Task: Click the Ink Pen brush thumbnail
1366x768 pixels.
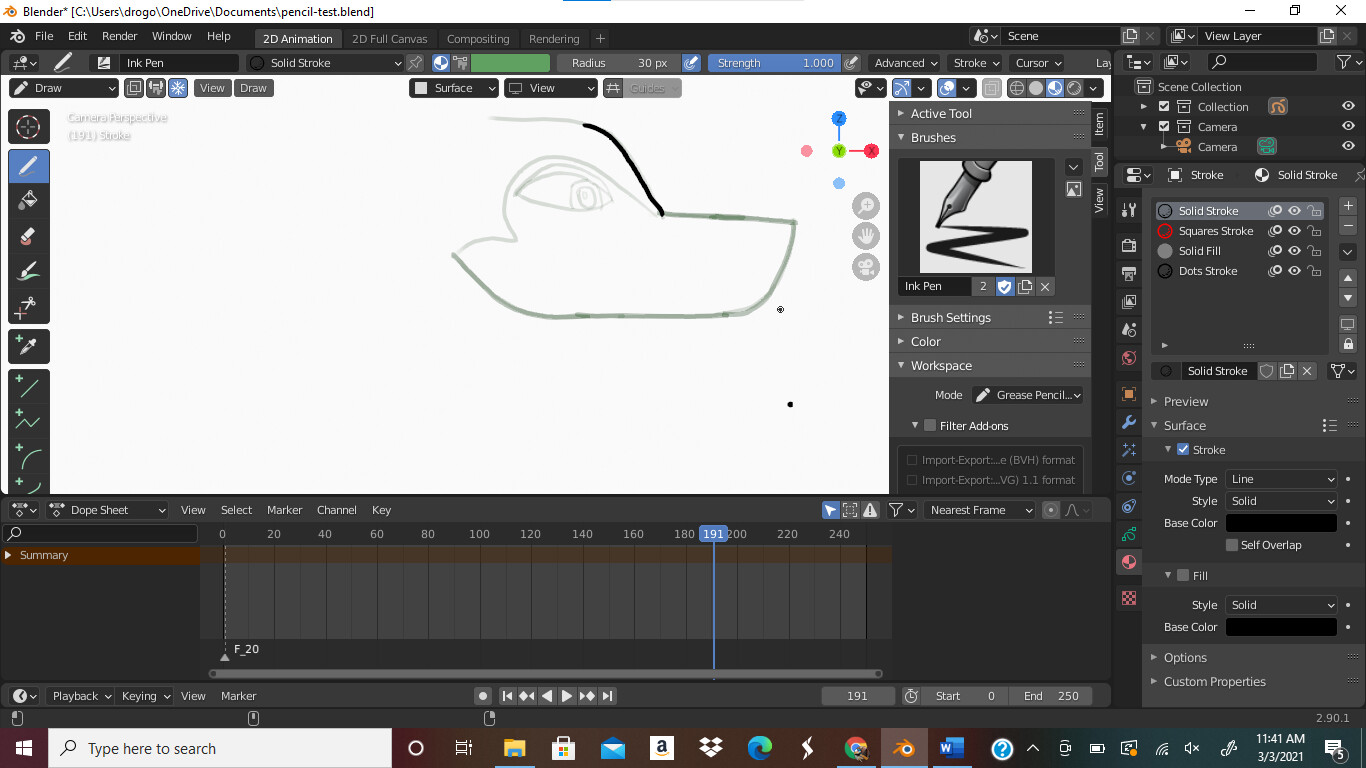Action: [975, 216]
